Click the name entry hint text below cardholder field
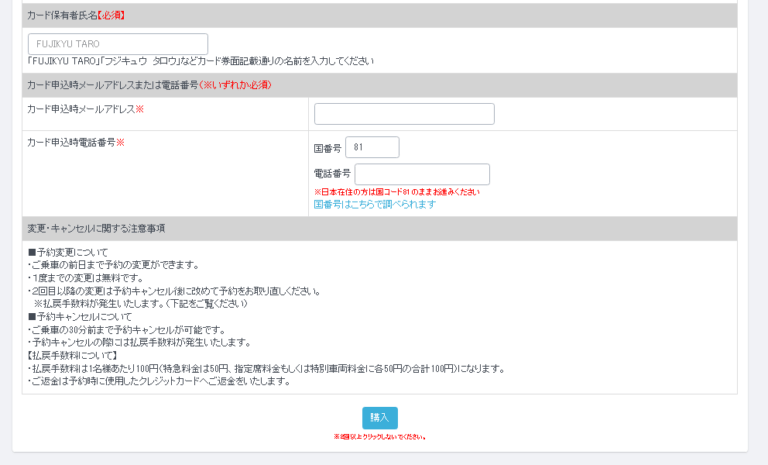This screenshot has height=465, width=768. coord(200,61)
